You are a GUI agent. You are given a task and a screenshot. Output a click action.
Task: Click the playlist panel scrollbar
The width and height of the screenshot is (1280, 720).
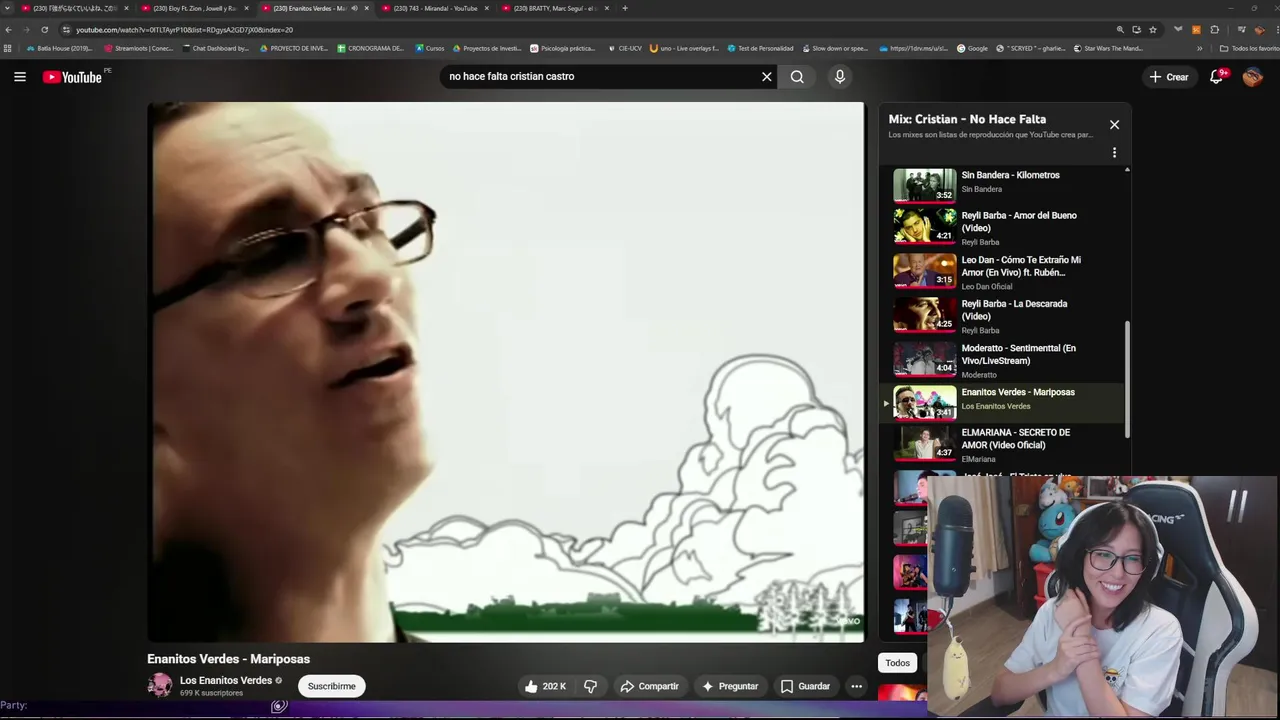pyautogui.click(x=1127, y=378)
